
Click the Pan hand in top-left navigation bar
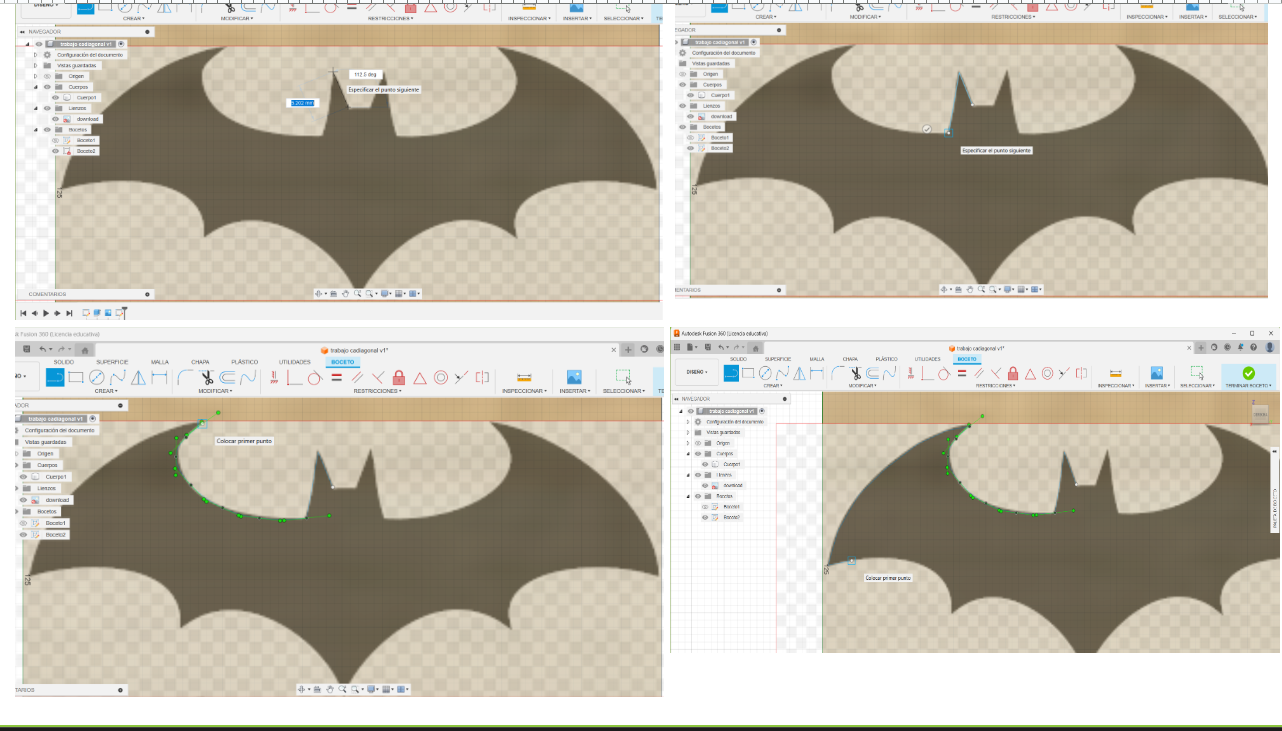pyautogui.click(x=345, y=293)
